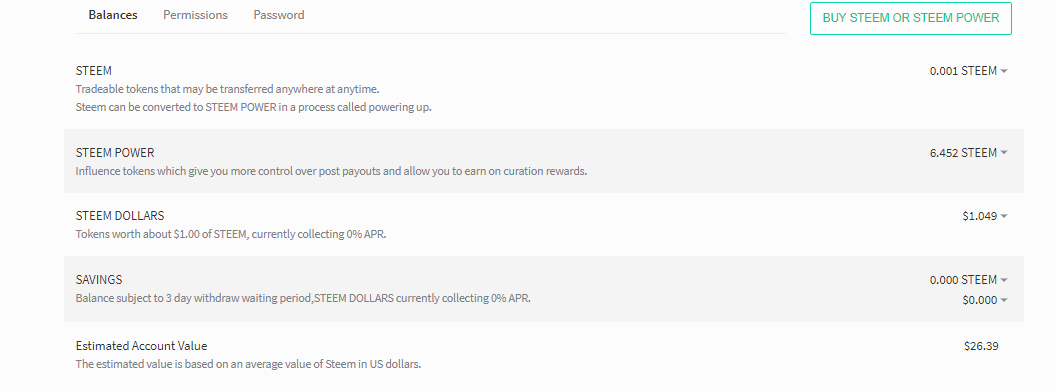Image resolution: width=1056 pixels, height=391 pixels.
Task: Switch to the Permissions tab
Action: coord(195,15)
